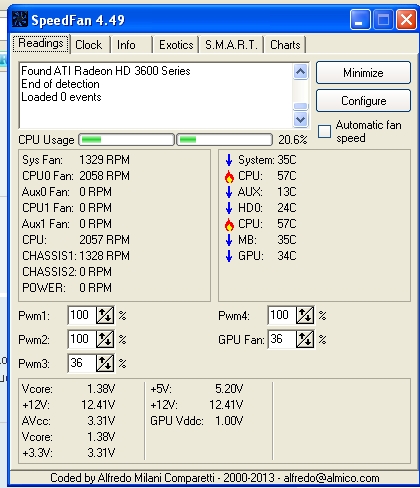This screenshot has height=488, width=420.
Task: Click the POWER 0 RPM reading
Action: (x=67, y=288)
